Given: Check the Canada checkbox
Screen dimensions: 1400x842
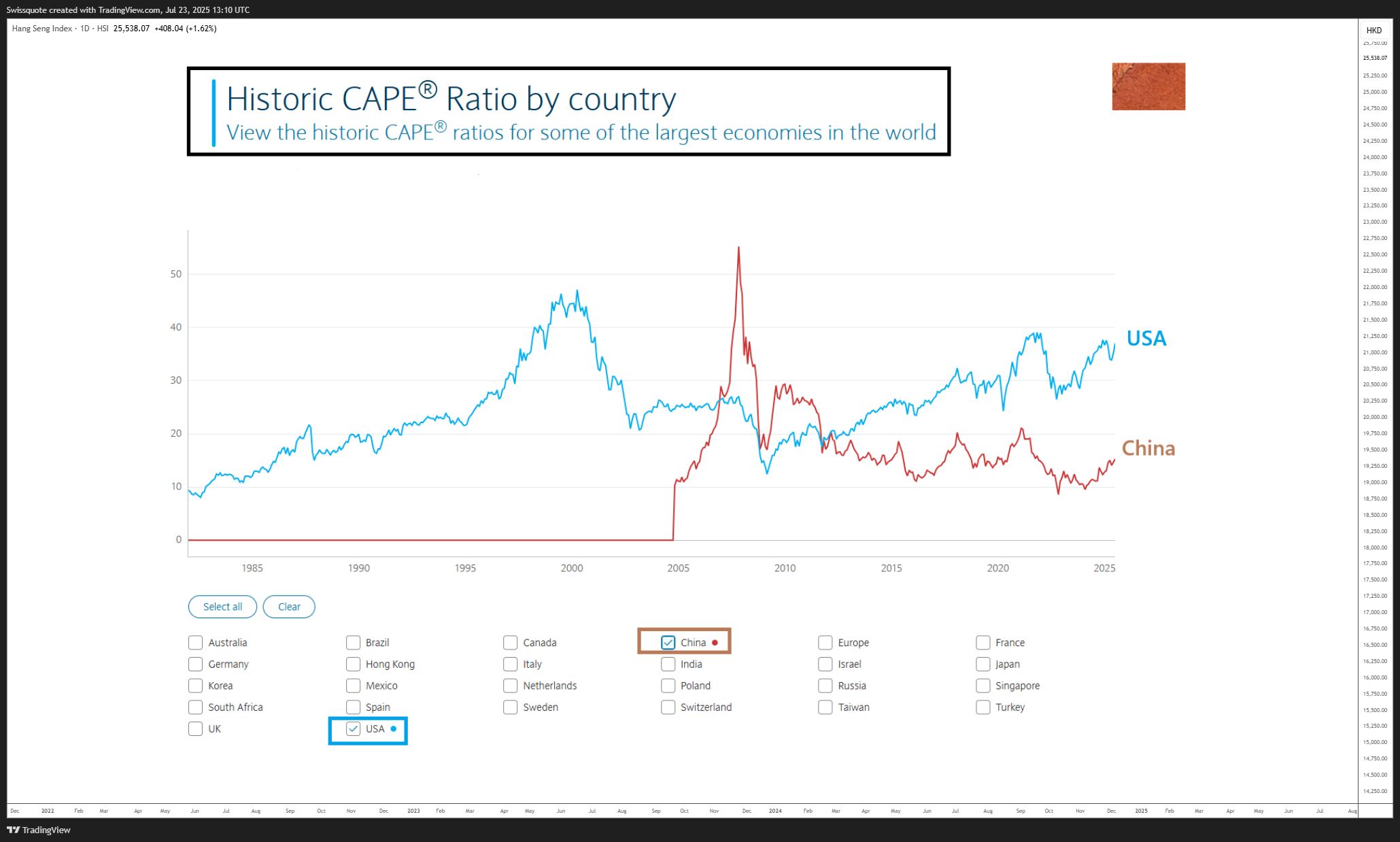Looking at the screenshot, I should click(510, 643).
